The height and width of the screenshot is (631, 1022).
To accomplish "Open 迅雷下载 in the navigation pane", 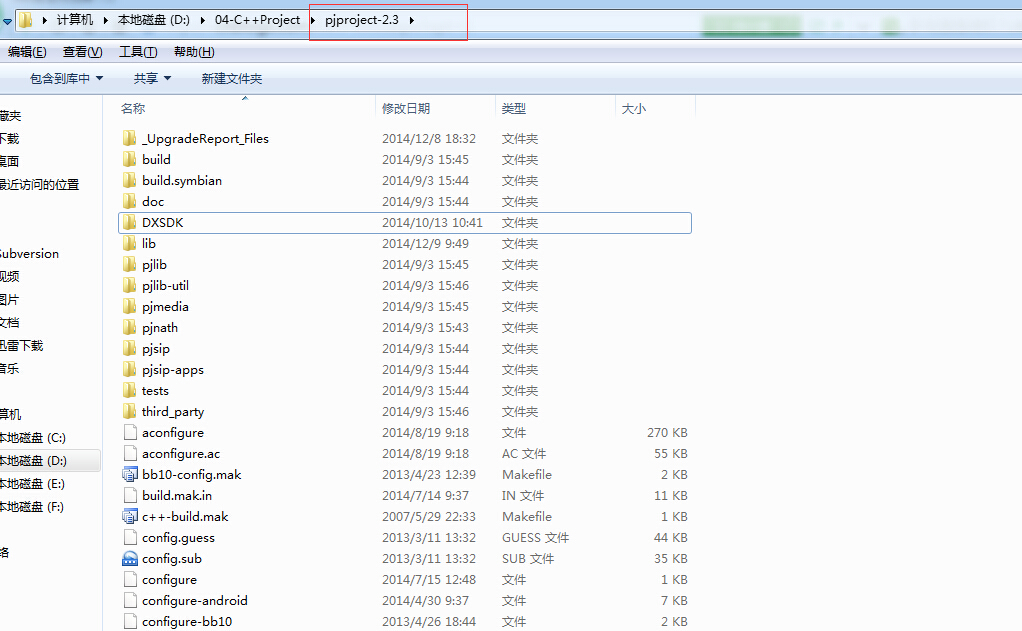I will (22, 345).
